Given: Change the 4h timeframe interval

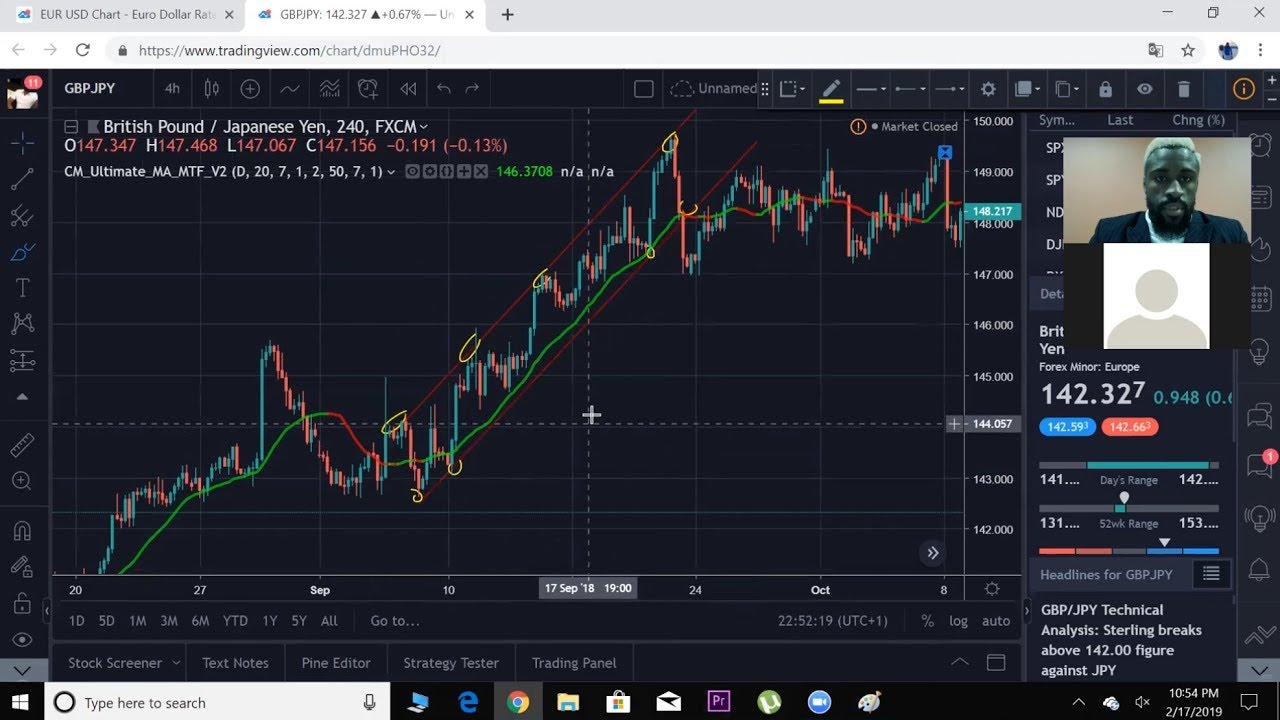Looking at the screenshot, I should [x=172, y=88].
